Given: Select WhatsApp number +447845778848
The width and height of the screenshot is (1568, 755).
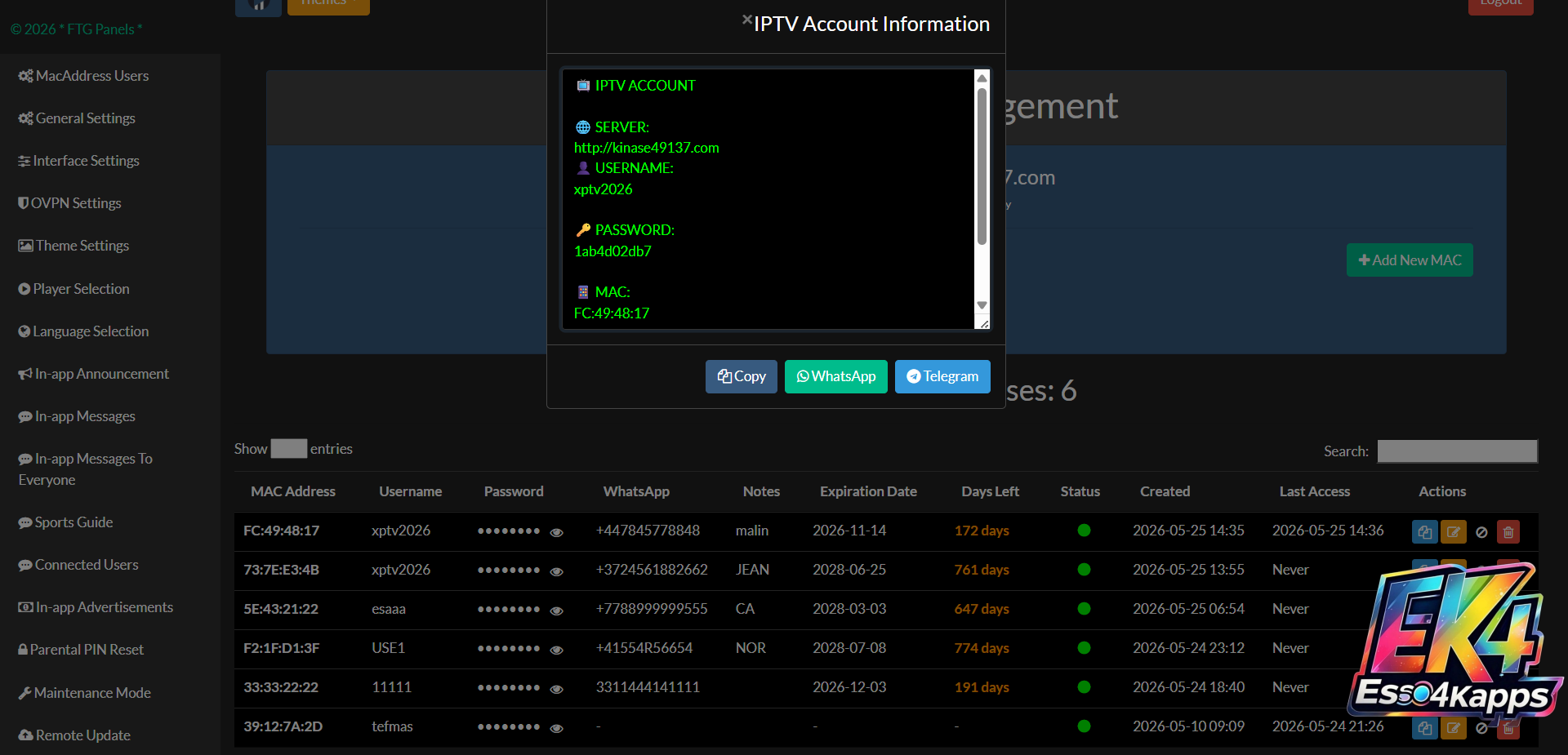Looking at the screenshot, I should pos(648,531).
